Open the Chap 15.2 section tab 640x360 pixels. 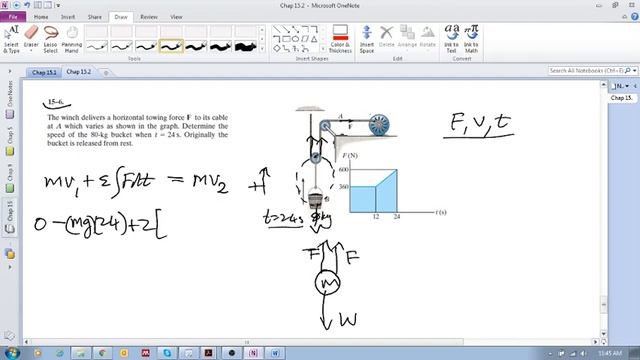point(79,72)
